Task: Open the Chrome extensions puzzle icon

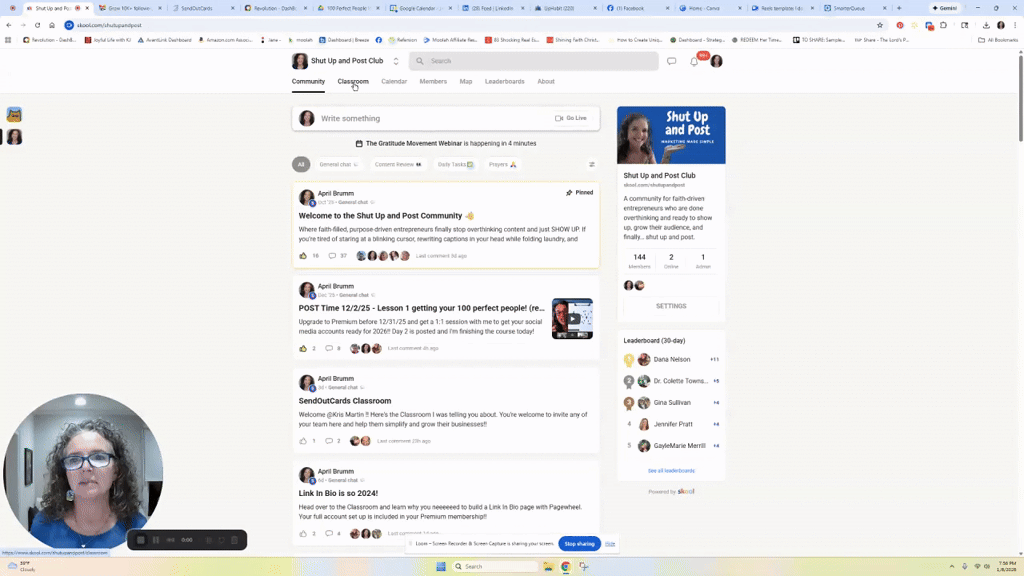Action: pyautogui.click(x=944, y=25)
